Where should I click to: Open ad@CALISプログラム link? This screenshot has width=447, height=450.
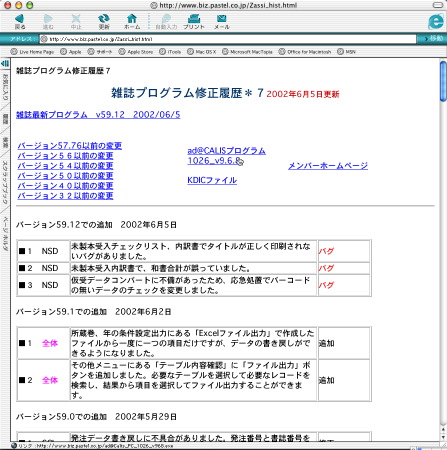[226, 151]
